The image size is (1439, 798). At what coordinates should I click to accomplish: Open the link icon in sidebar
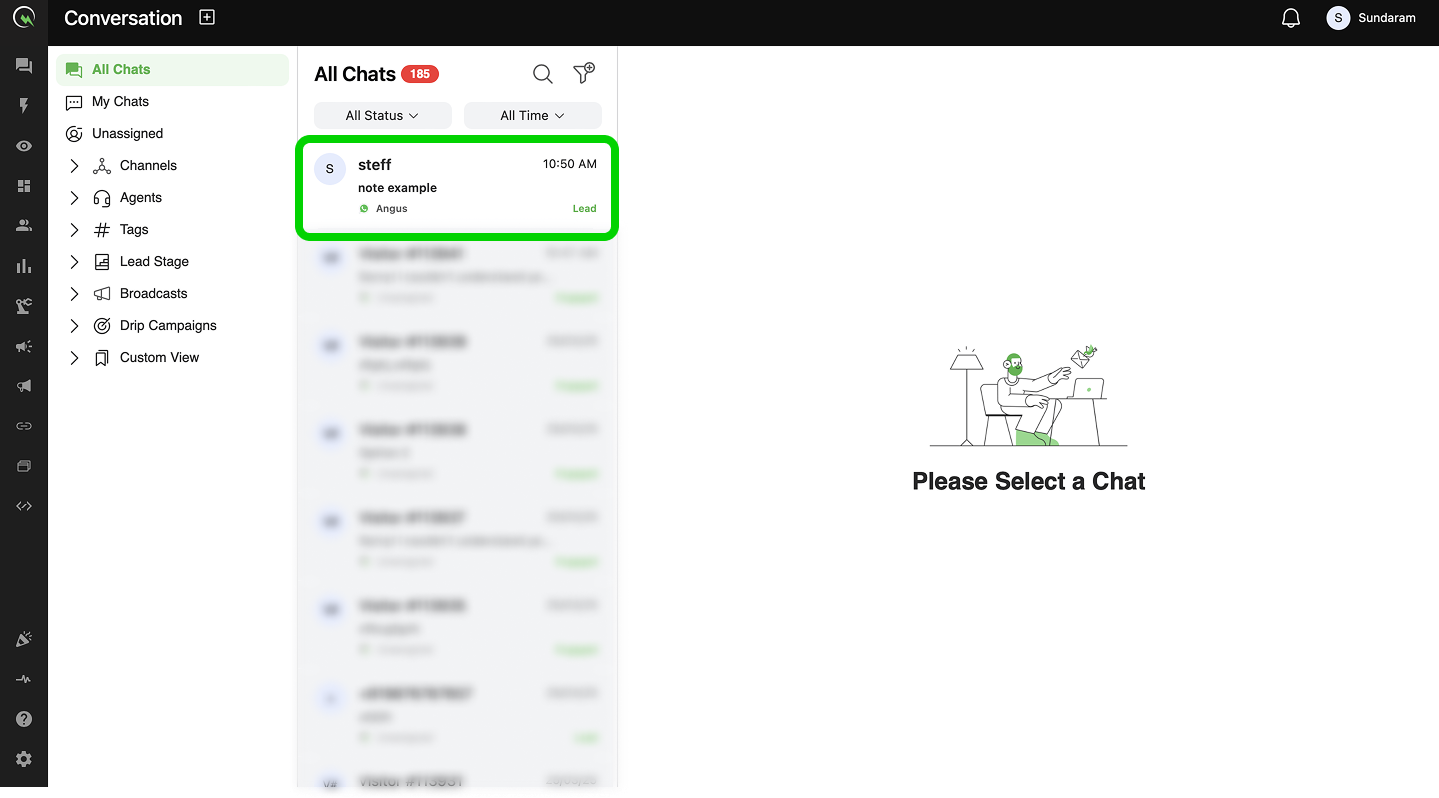point(24,426)
